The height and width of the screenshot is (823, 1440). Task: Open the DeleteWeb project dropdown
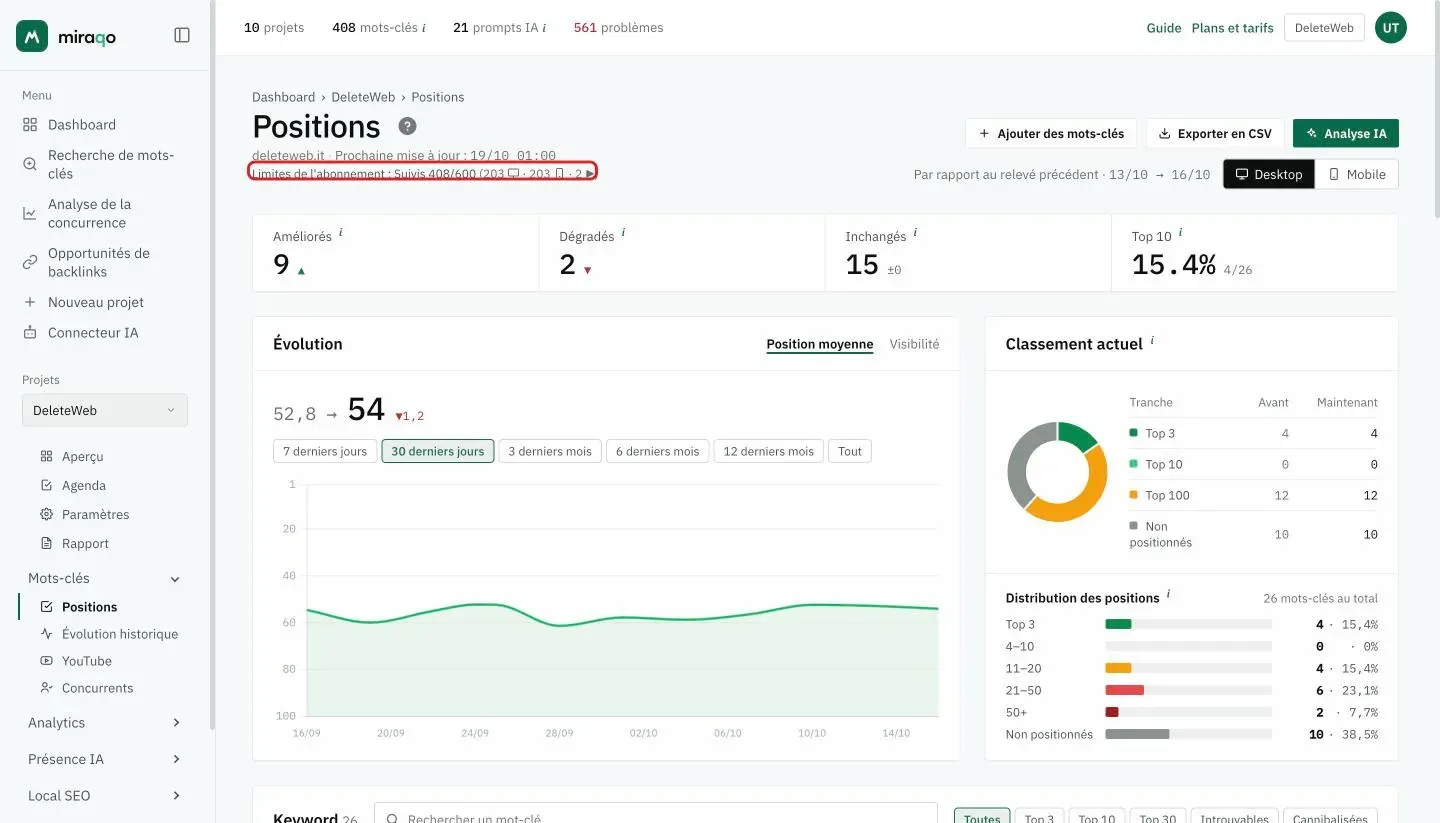(104, 410)
